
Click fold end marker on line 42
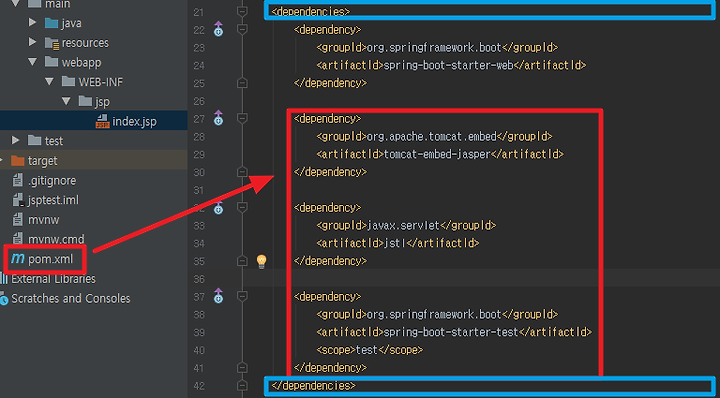click(242, 386)
